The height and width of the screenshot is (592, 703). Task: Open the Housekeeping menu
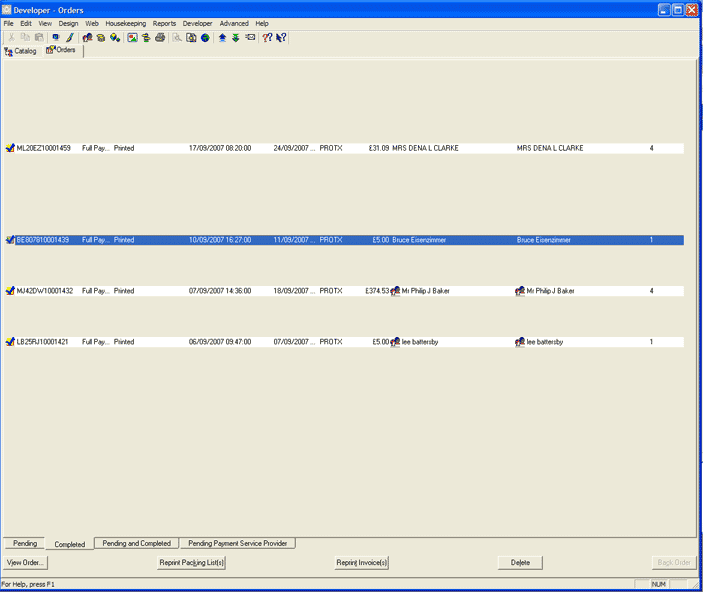click(126, 23)
